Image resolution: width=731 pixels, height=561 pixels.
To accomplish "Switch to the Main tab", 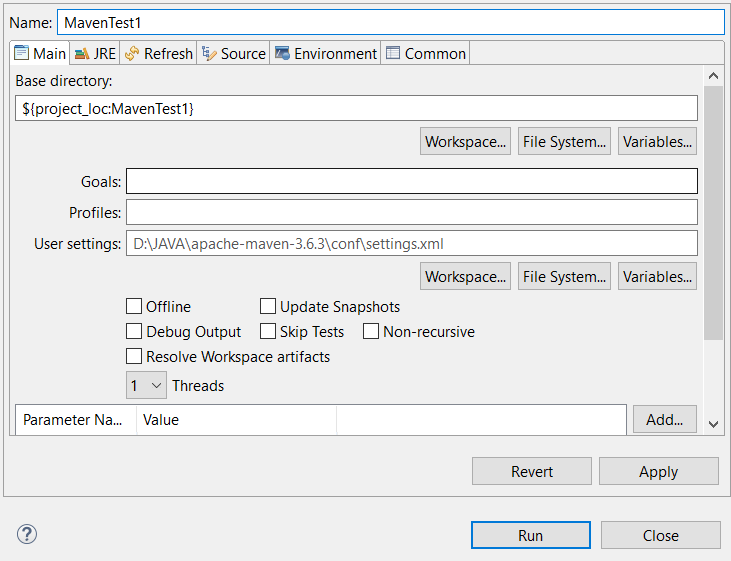I will [x=40, y=53].
